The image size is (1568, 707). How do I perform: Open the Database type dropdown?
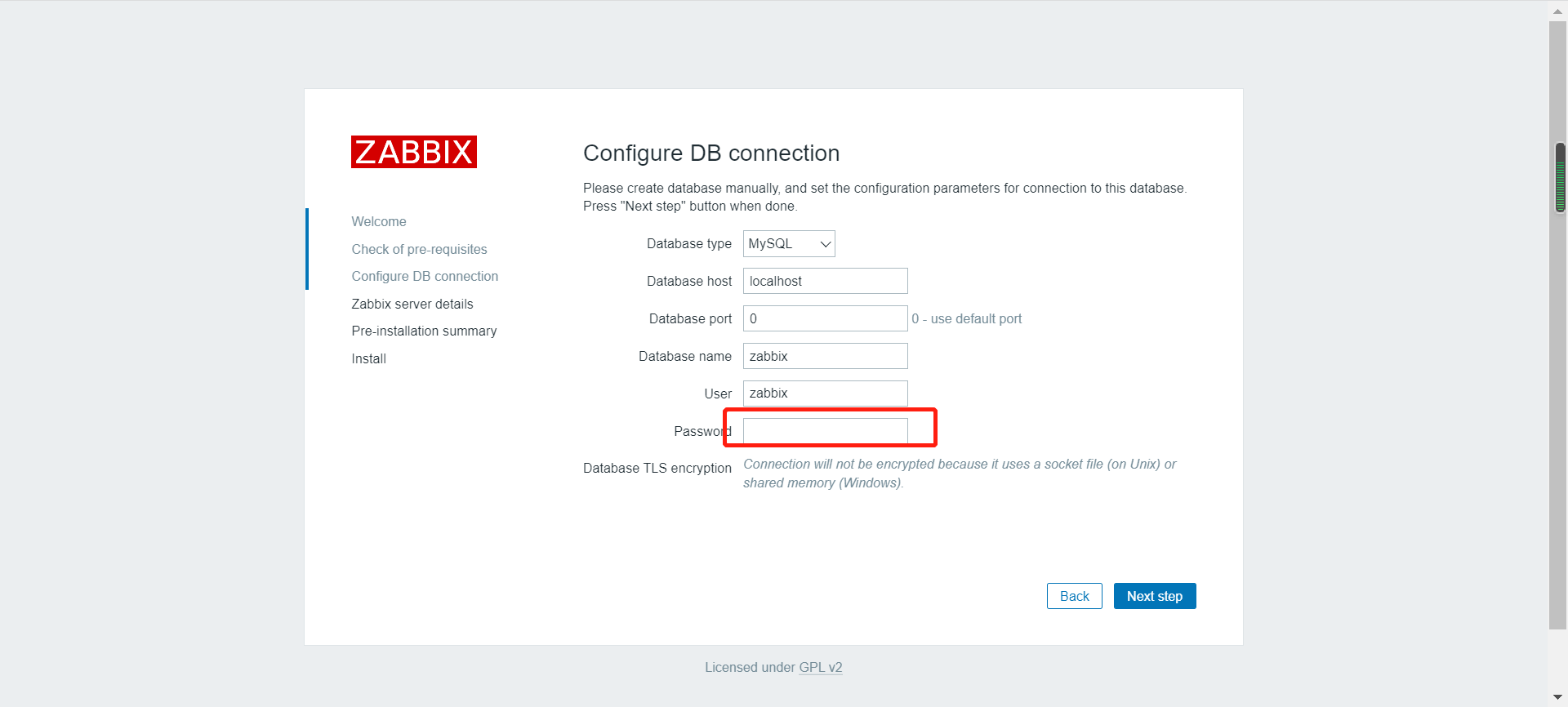click(789, 243)
